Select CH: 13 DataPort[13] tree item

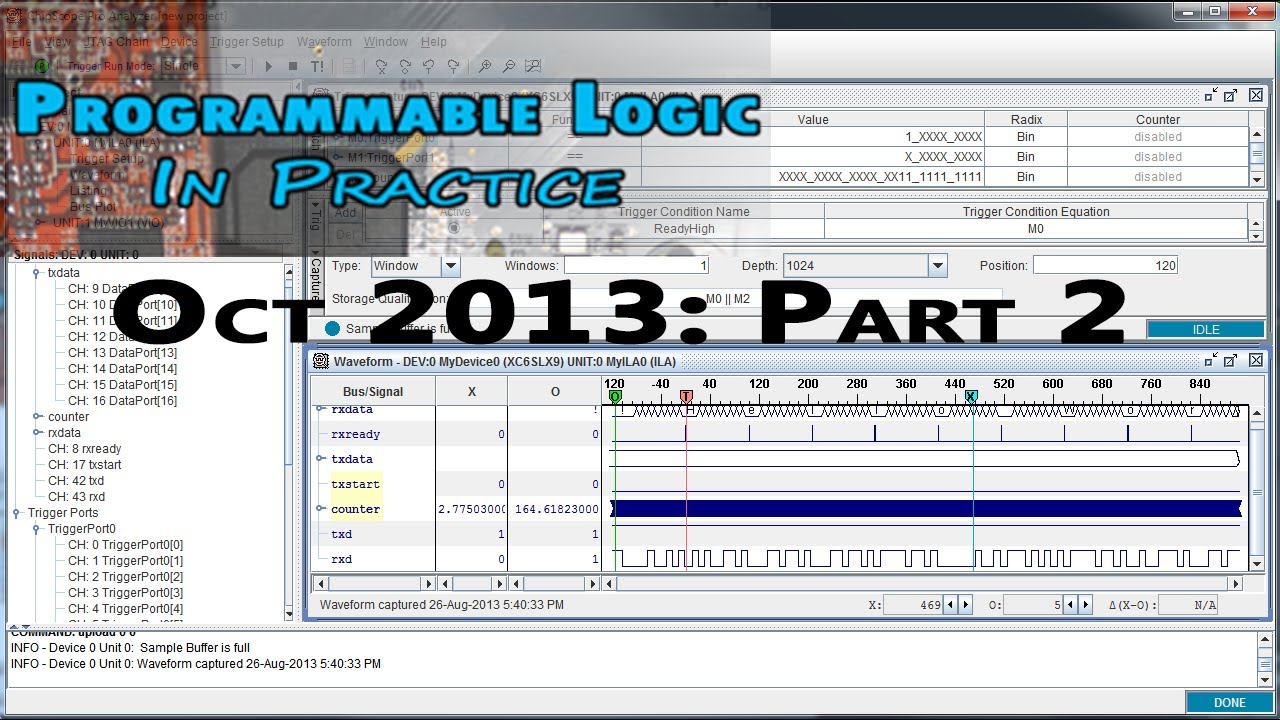pyautogui.click(x=122, y=353)
